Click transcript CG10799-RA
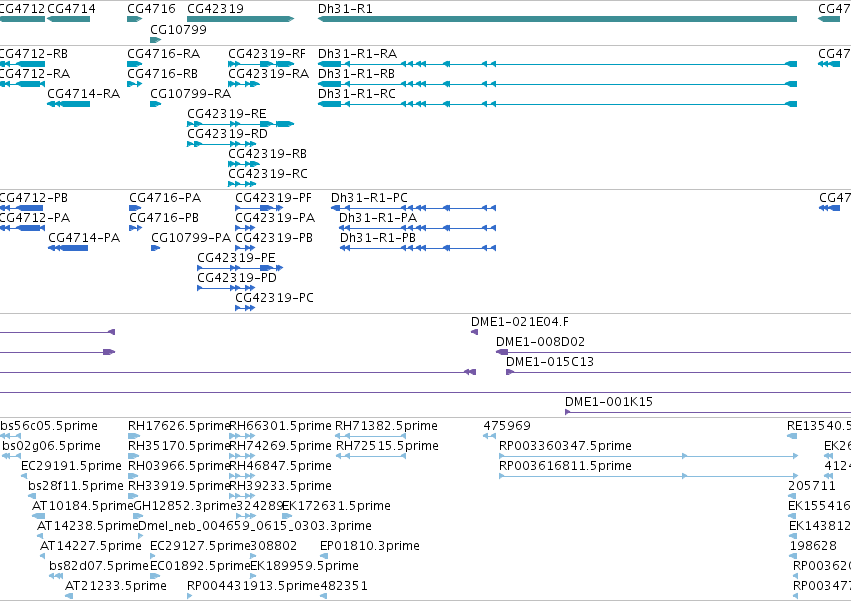This screenshot has width=851, height=601. click(156, 104)
